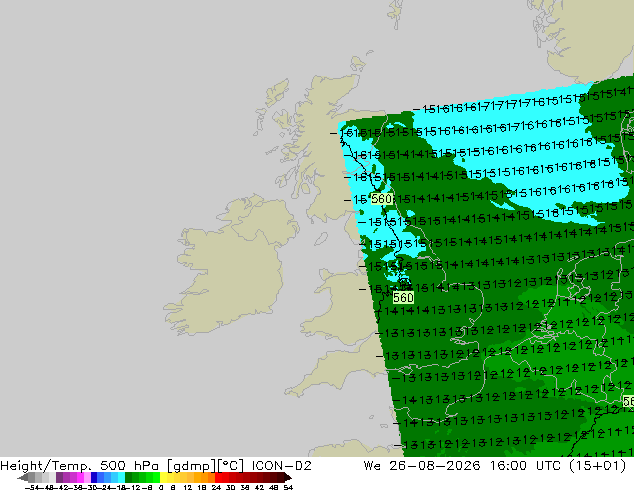Click the dark blue swatch in the legend

tap(94, 477)
